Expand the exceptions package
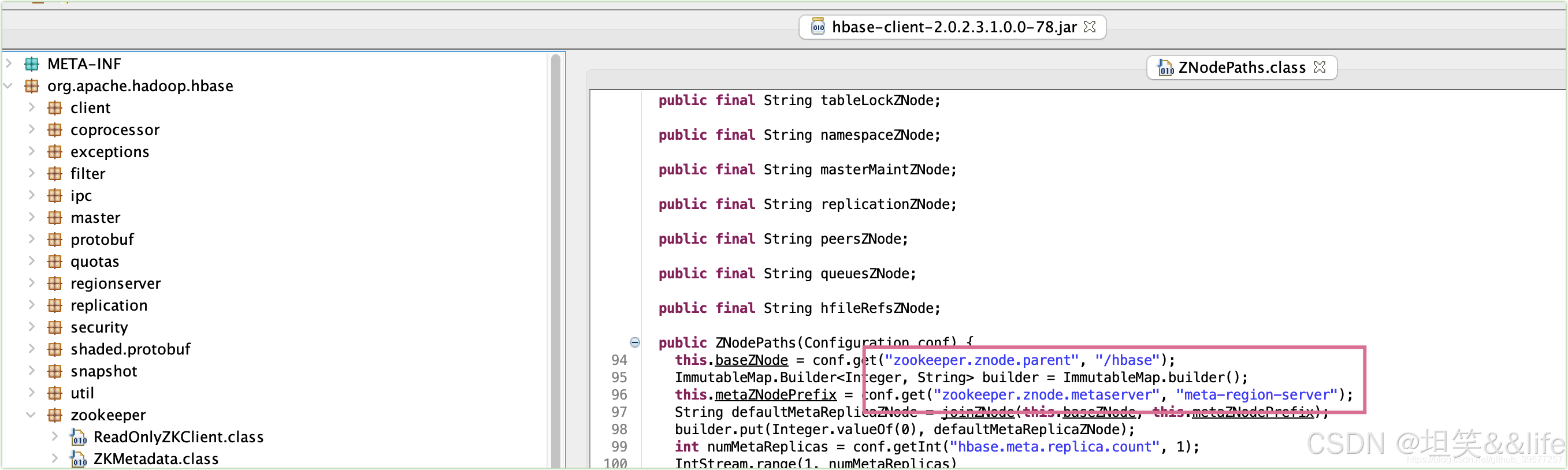The width and height of the screenshot is (1568, 470). (x=32, y=151)
